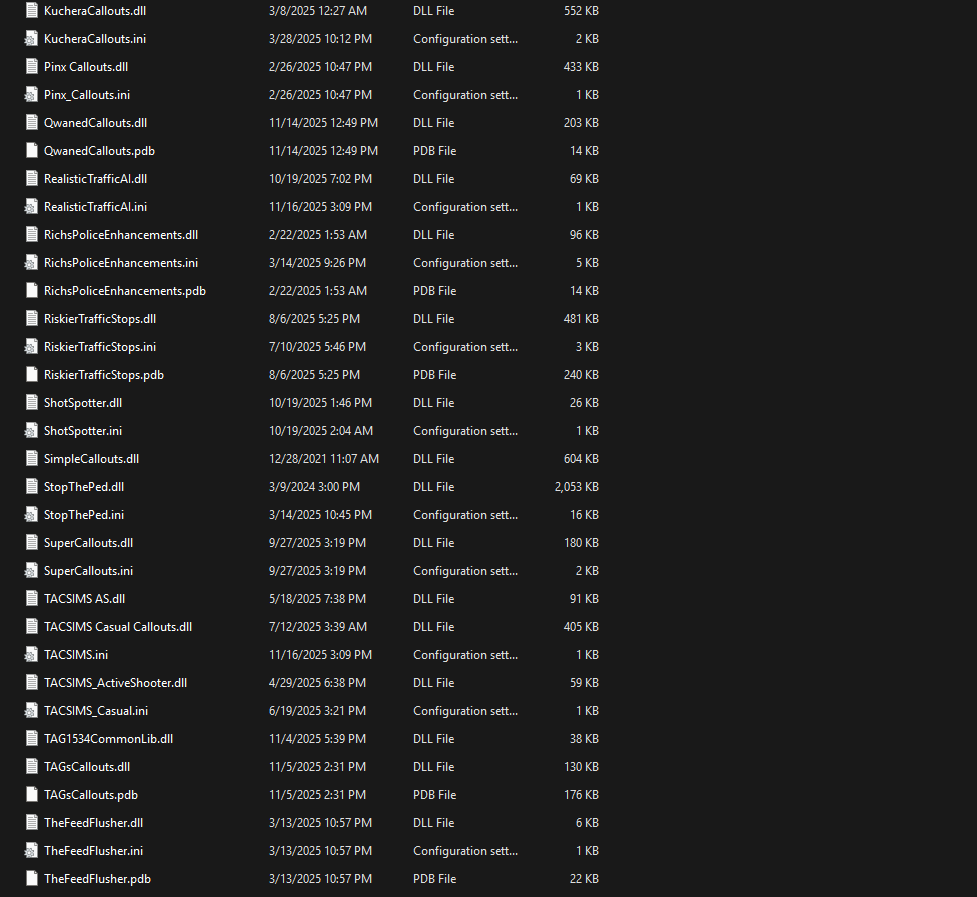Image resolution: width=977 pixels, height=897 pixels.
Task: Select RichsPoliceEnhancements.dll file name
Action: (x=120, y=235)
